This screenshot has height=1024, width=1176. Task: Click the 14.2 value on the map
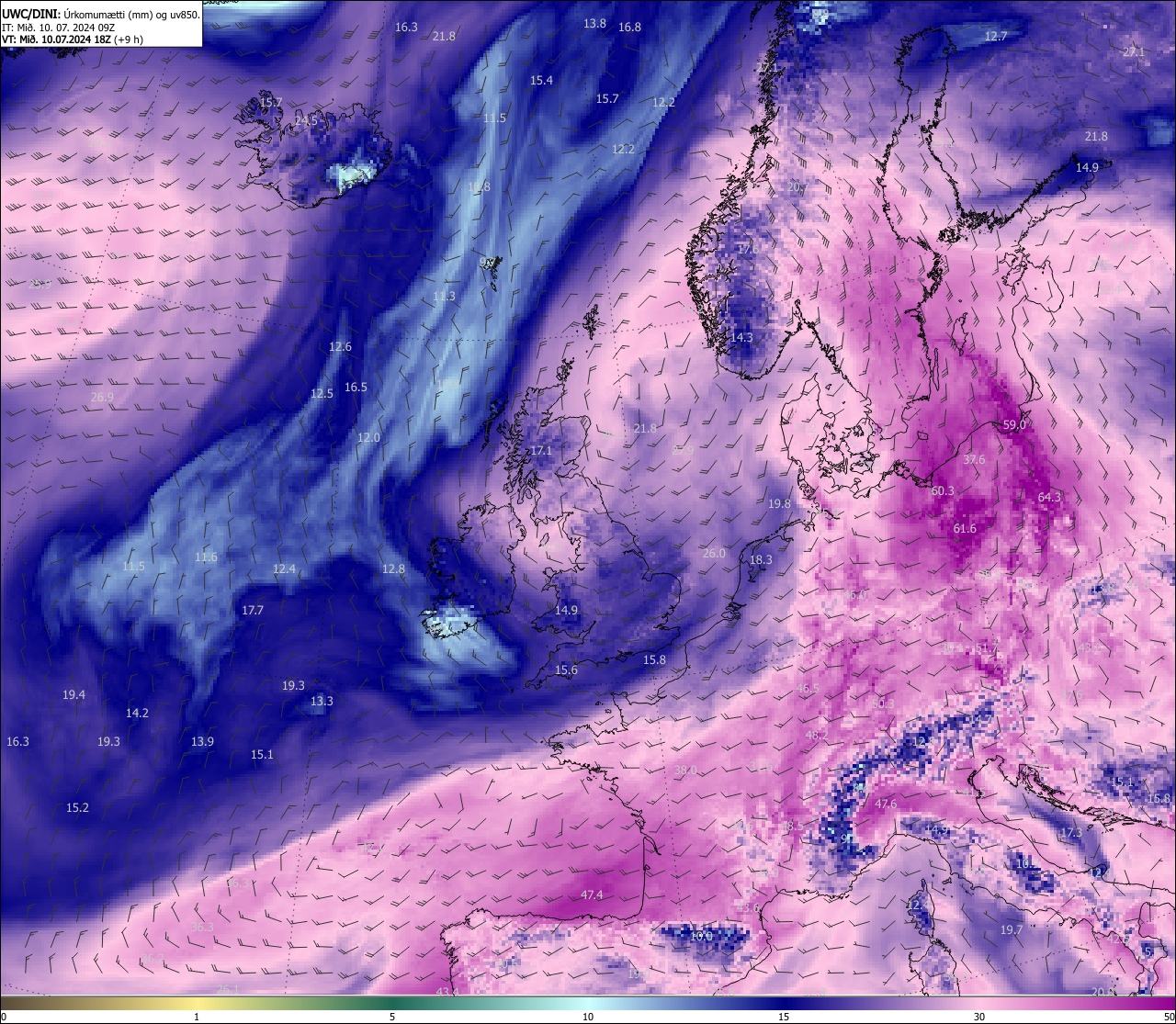[137, 713]
